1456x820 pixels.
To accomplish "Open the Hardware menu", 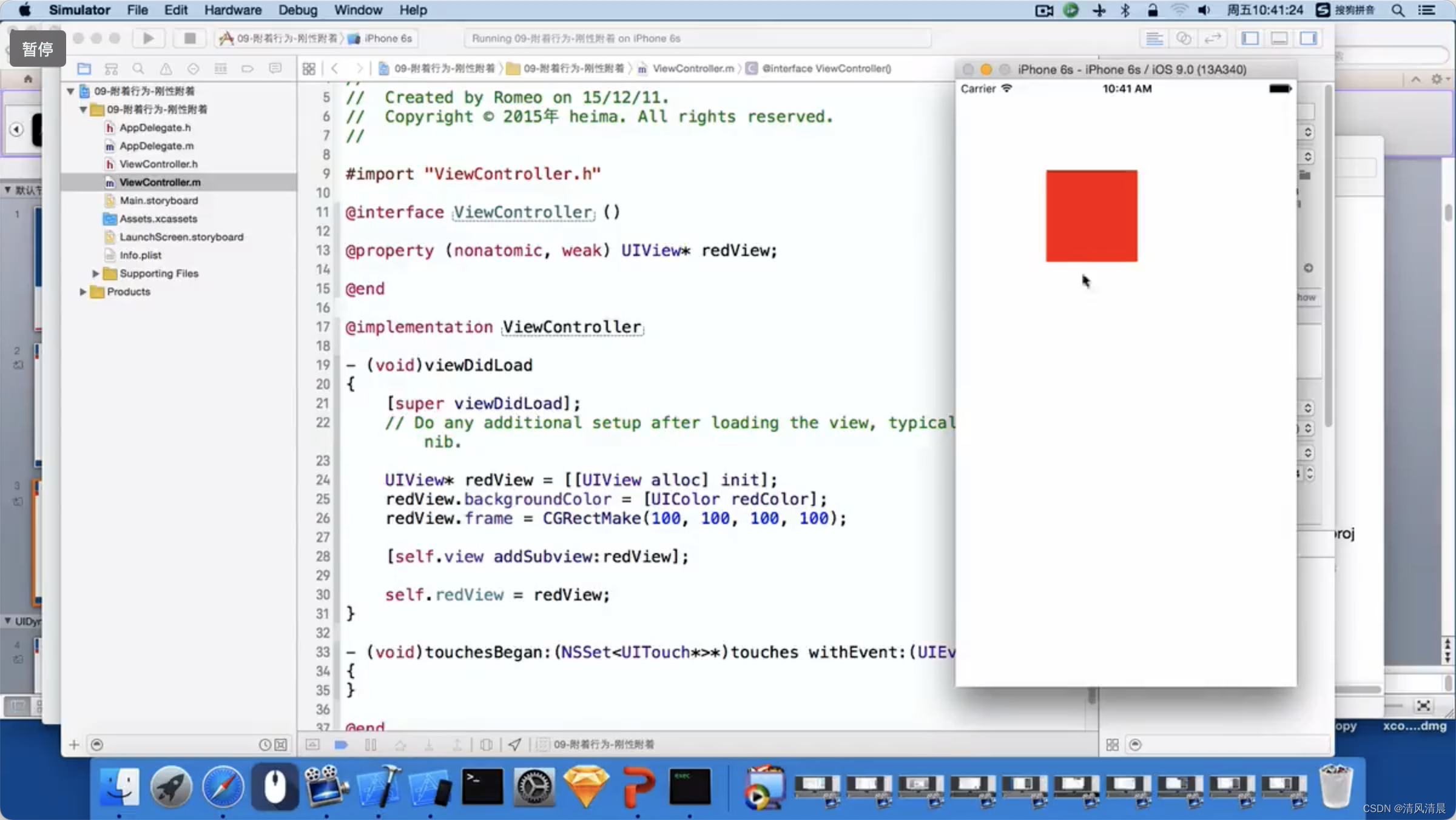I will coord(232,10).
